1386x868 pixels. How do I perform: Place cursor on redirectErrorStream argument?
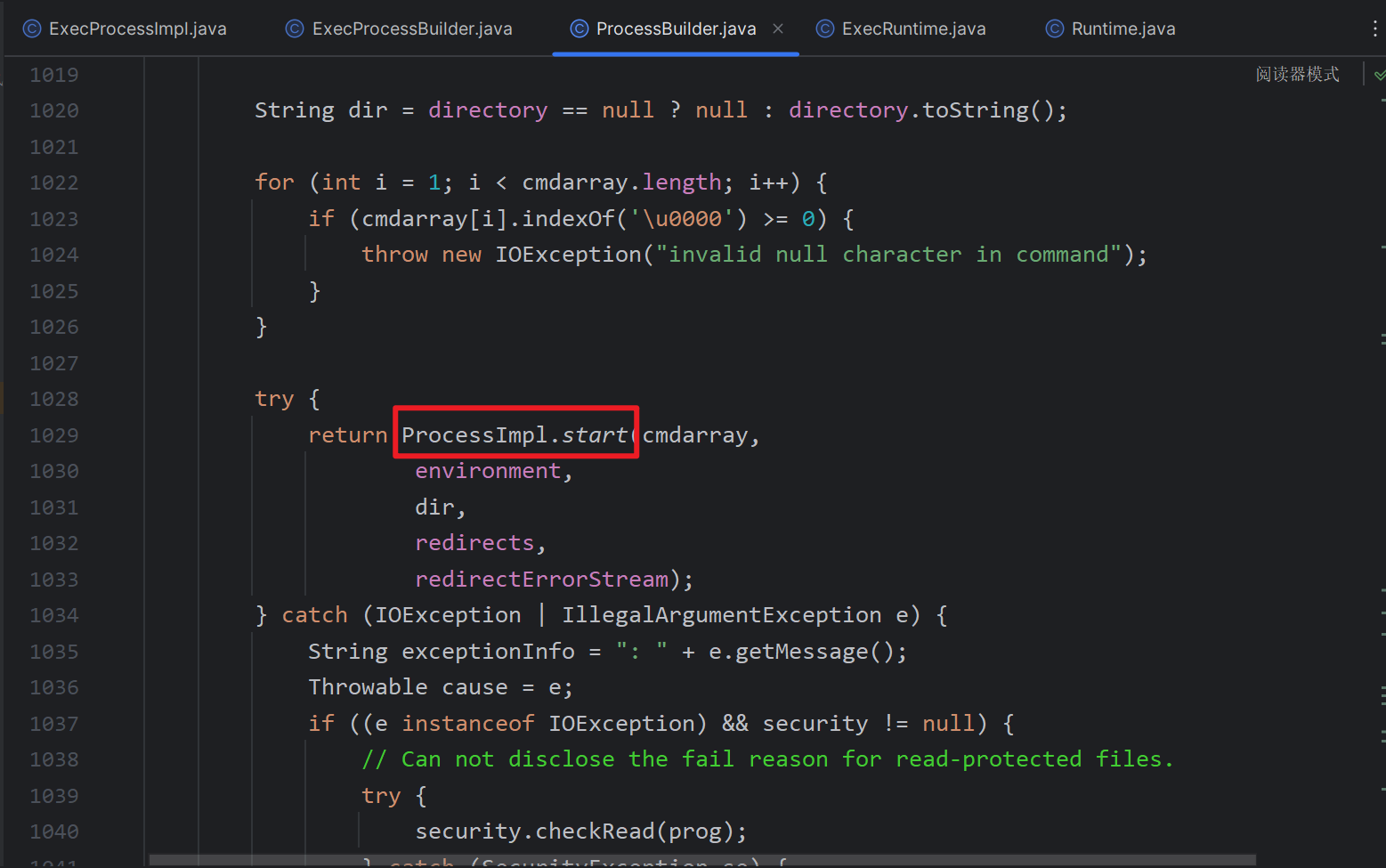[x=541, y=580]
